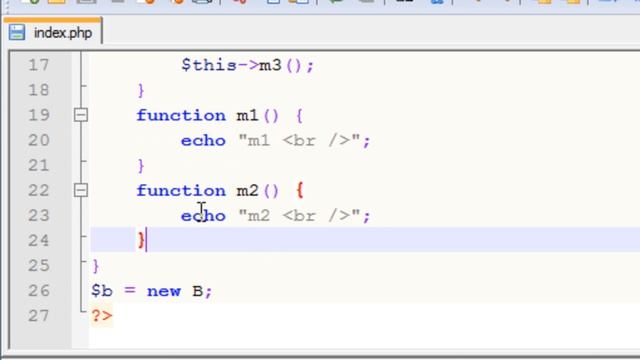This screenshot has width=640, height=360.
Task: Click the closing brace on line 25
Action: pyautogui.click(x=96, y=266)
